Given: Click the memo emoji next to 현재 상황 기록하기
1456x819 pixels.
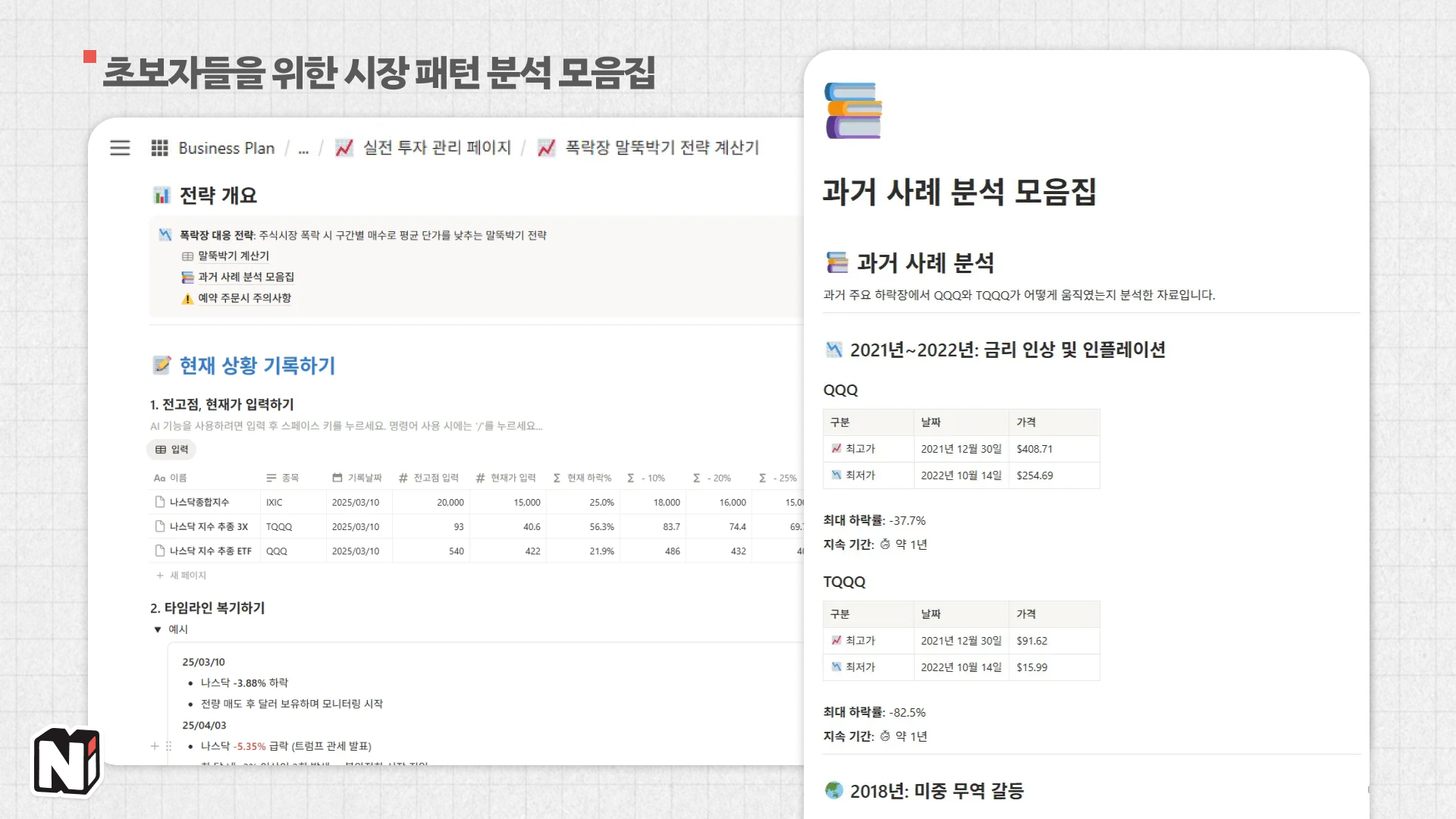Looking at the screenshot, I should coord(162,366).
